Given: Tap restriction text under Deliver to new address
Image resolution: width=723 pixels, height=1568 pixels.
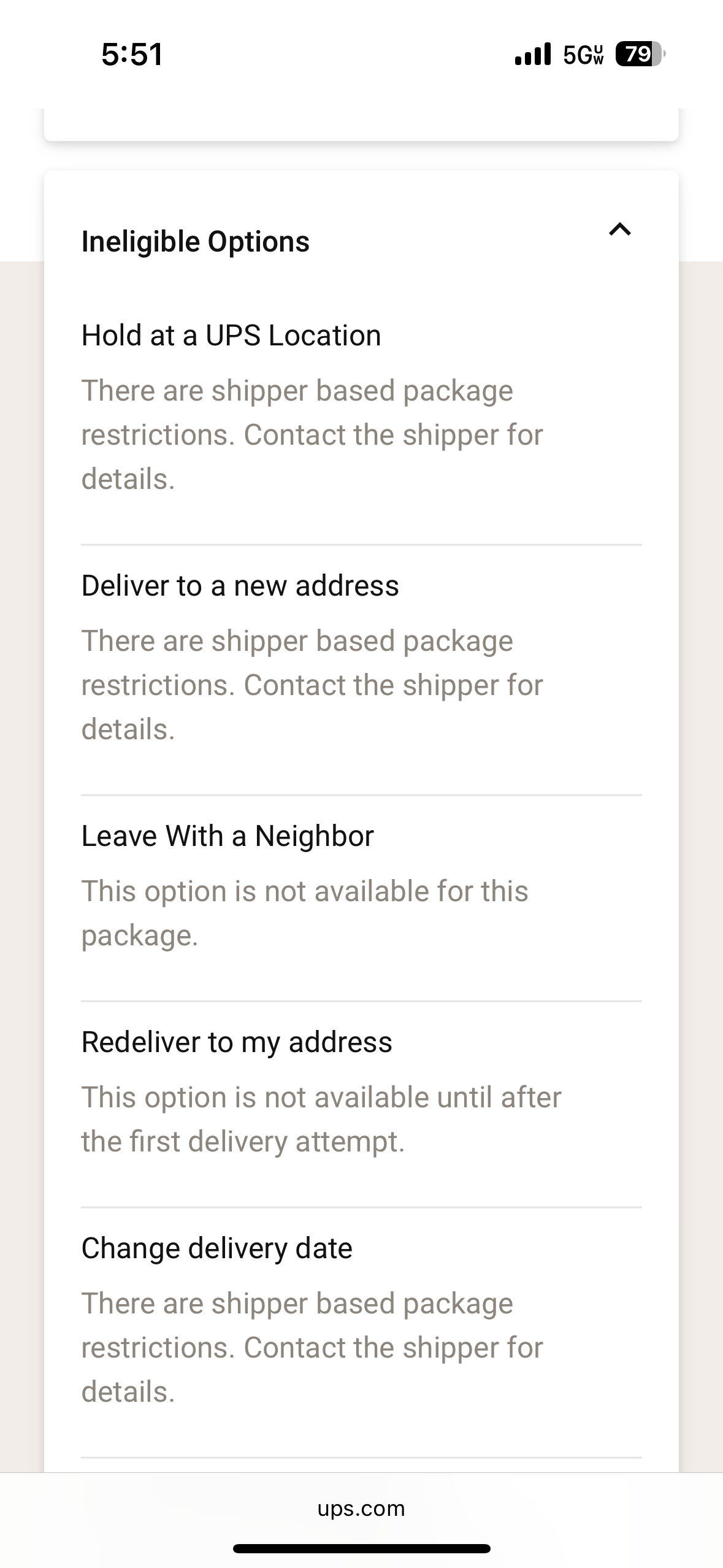Looking at the screenshot, I should coord(312,685).
